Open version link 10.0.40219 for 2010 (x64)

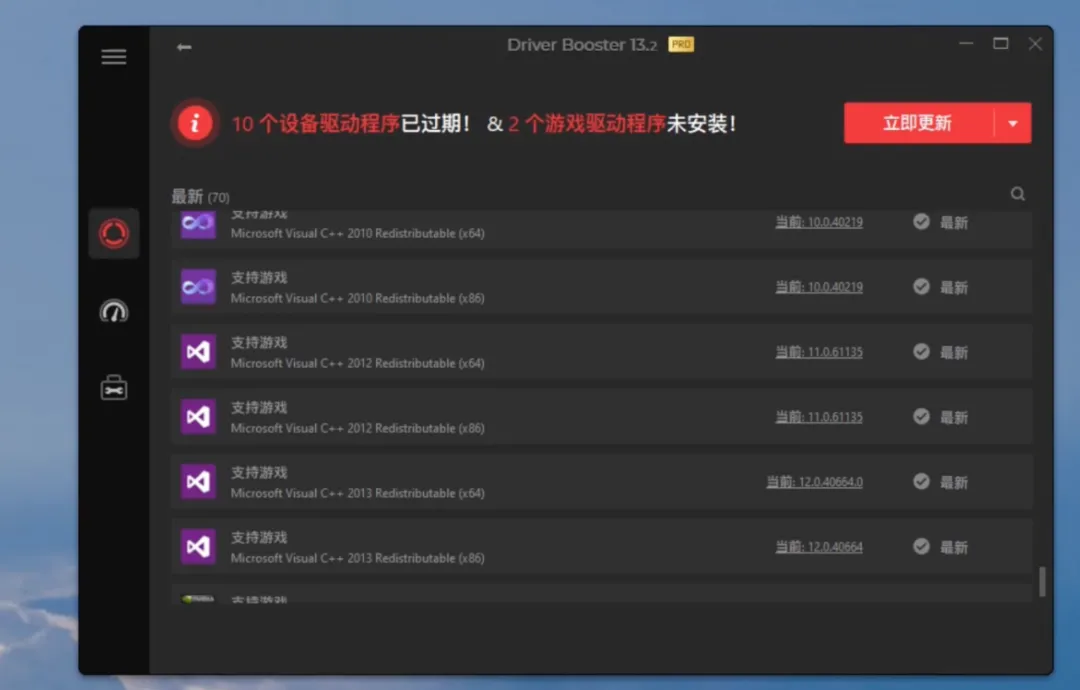[819, 222]
